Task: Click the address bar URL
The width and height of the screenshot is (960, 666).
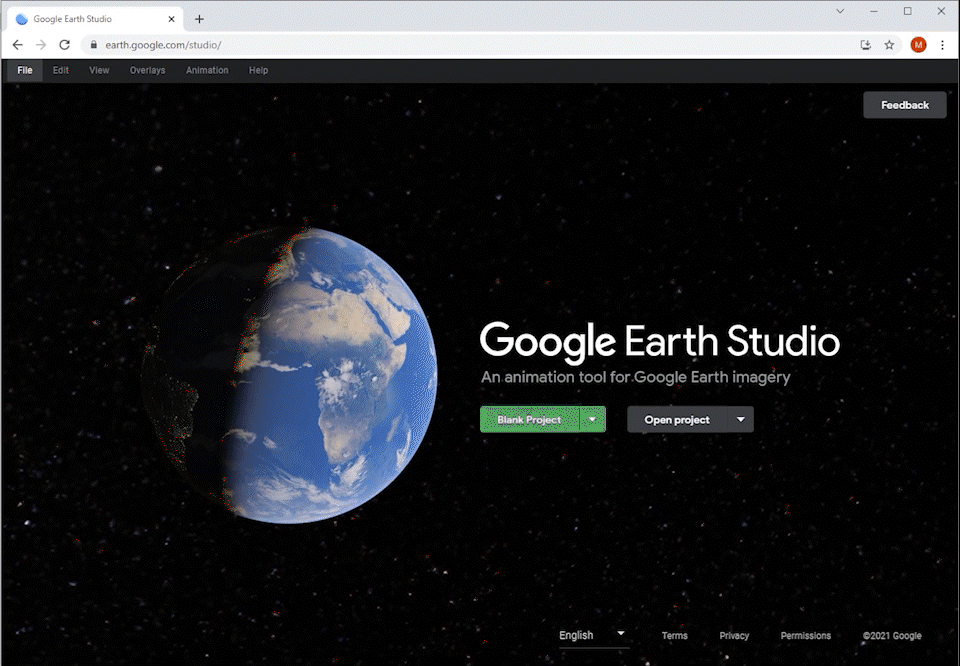Action: coord(163,45)
